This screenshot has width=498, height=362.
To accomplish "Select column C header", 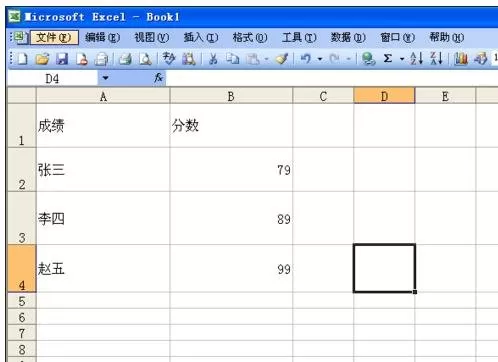I will [323, 96].
